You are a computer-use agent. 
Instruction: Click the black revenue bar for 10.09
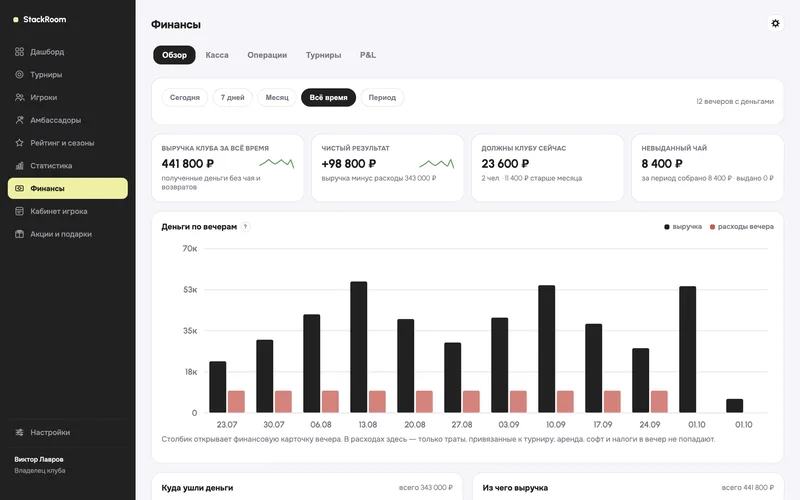click(x=546, y=349)
